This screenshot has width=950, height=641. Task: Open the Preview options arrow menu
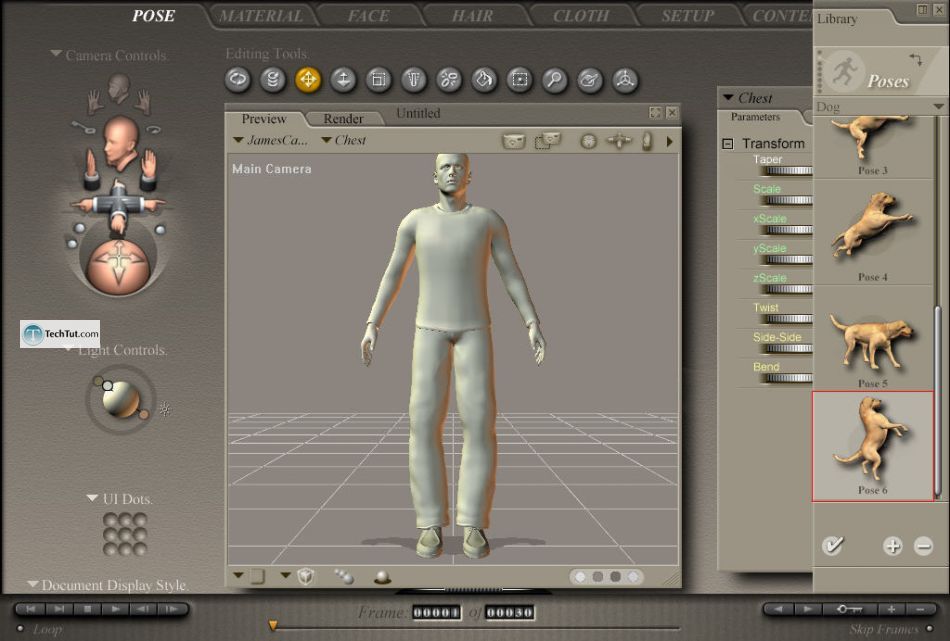[669, 142]
